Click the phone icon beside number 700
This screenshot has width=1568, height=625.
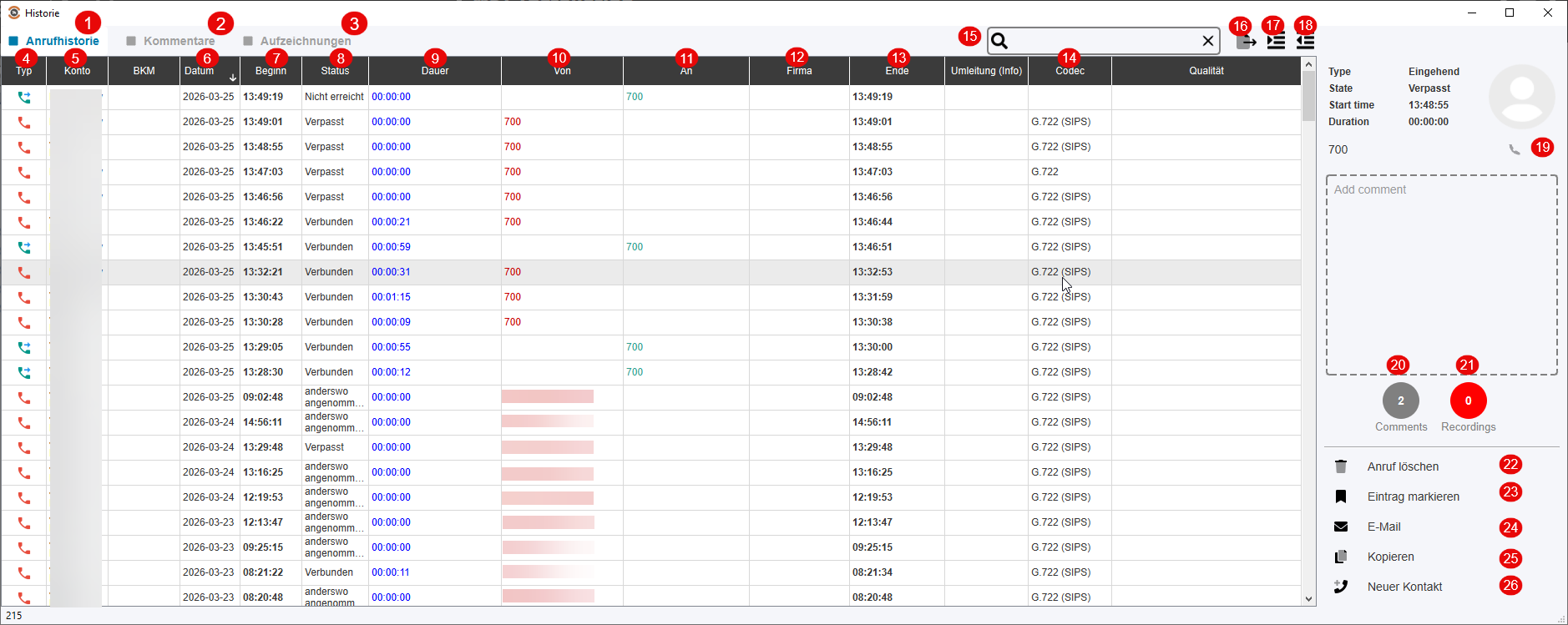pyautogui.click(x=1515, y=150)
